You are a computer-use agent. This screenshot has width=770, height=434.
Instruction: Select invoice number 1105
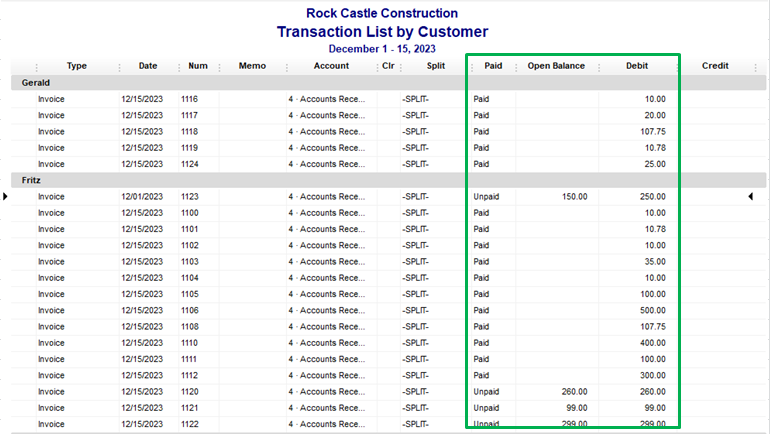coord(190,294)
